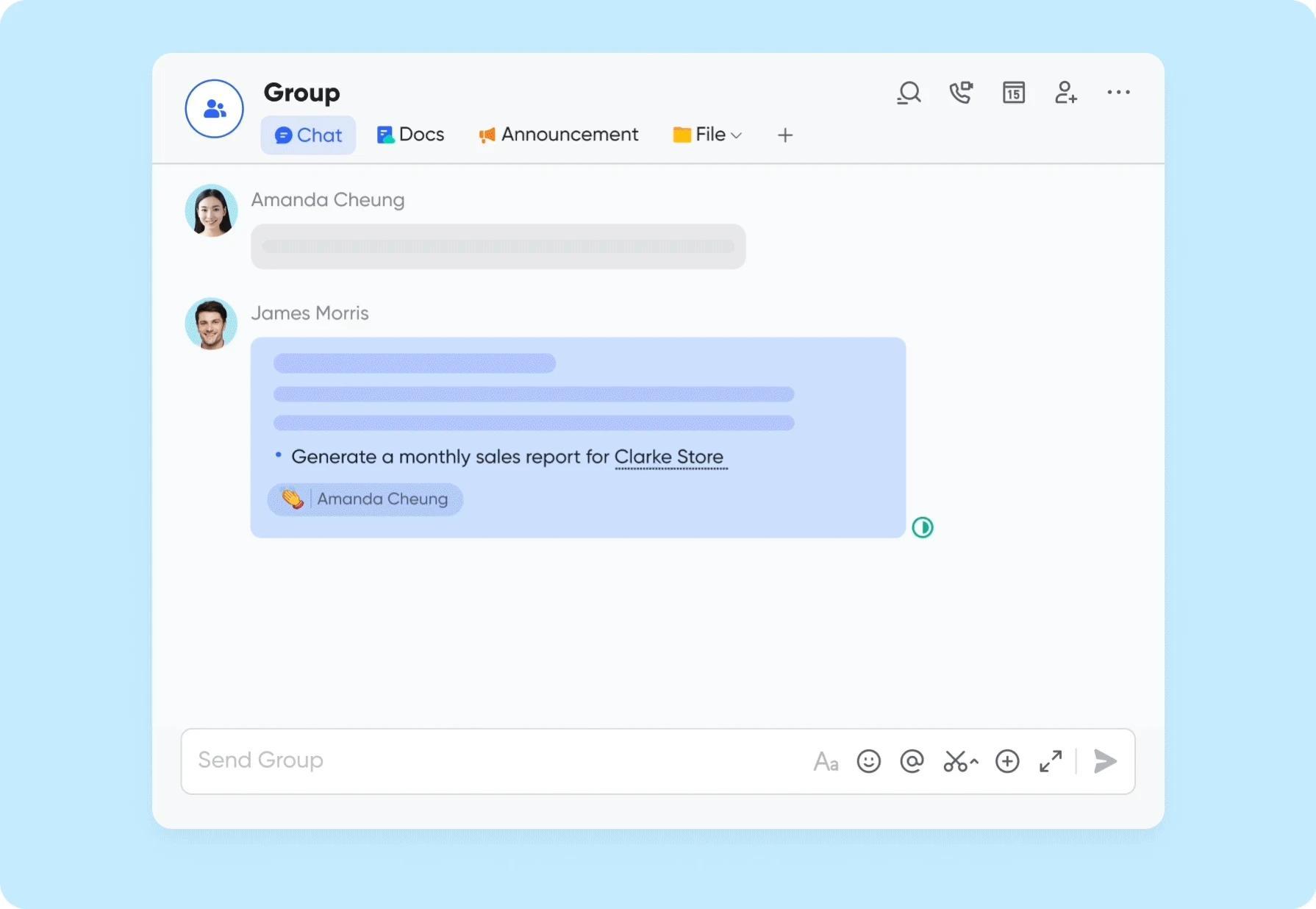Screen dimensions: 1316x909
Task: Open the group calendar icon
Action: pyautogui.click(x=1013, y=93)
